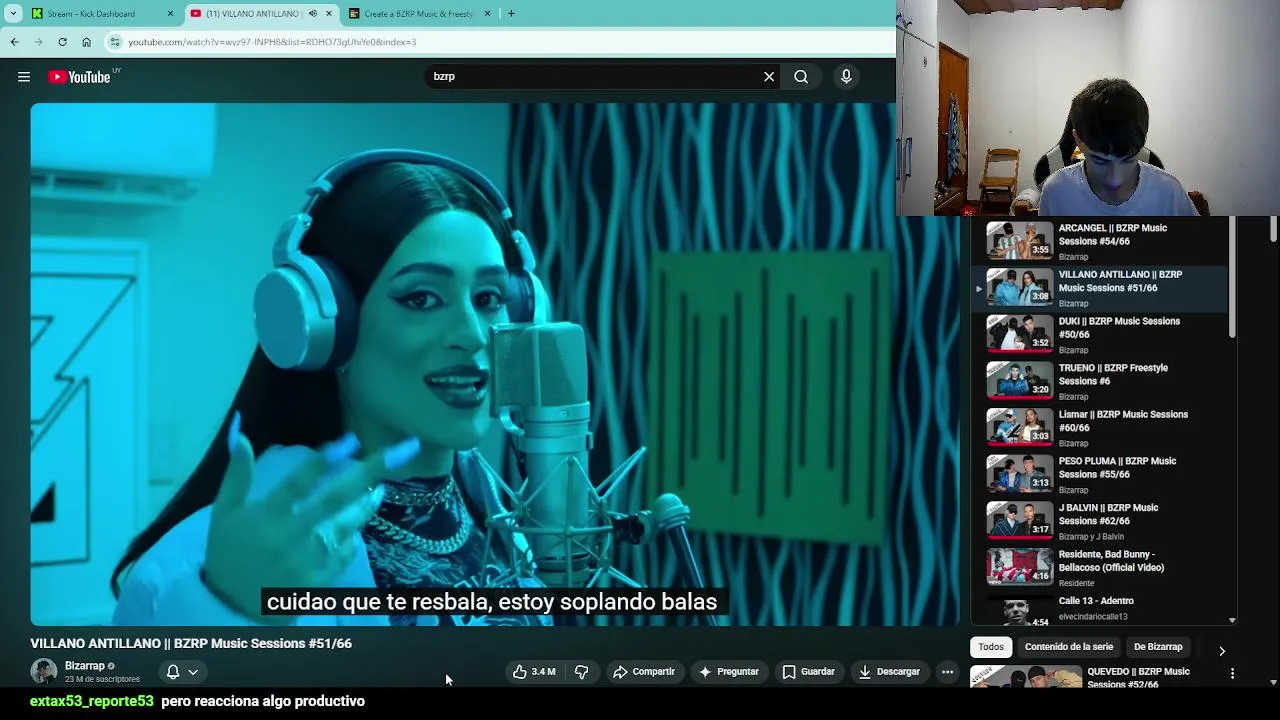Mute the VILLANO ANTILLANO tab audio
Viewport: 1280px width, 720px height.
312,14
